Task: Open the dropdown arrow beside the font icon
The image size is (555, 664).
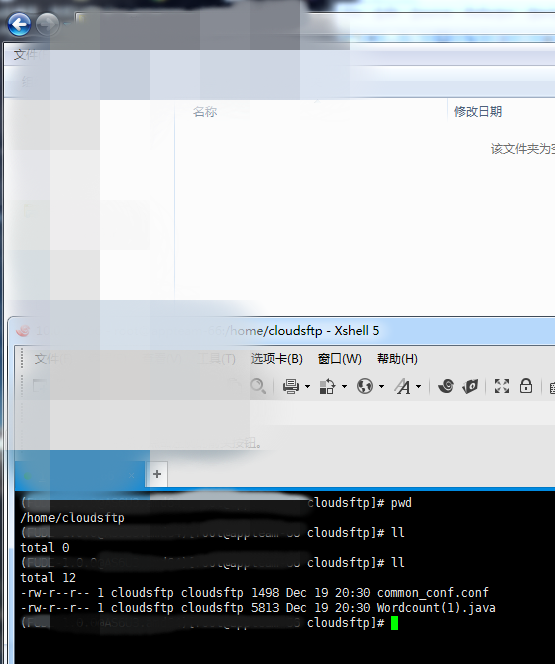Action: point(418,386)
